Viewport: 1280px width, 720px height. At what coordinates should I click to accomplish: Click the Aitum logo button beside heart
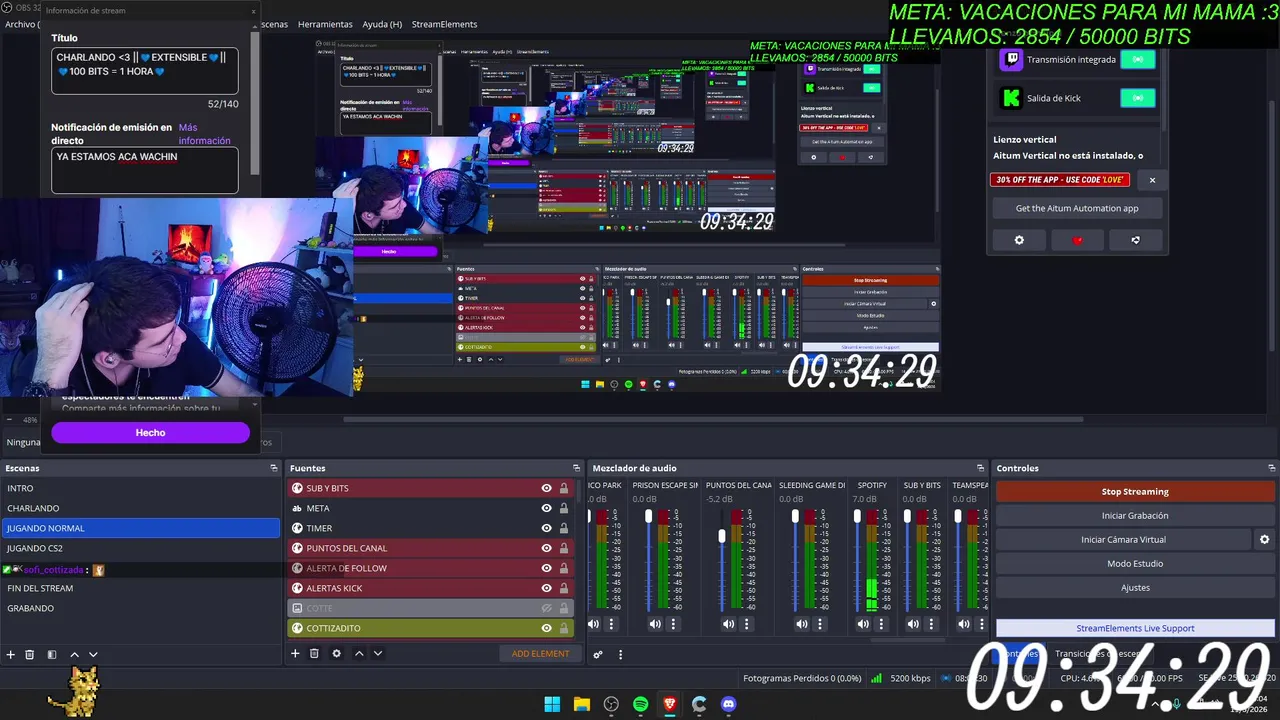[1135, 240]
